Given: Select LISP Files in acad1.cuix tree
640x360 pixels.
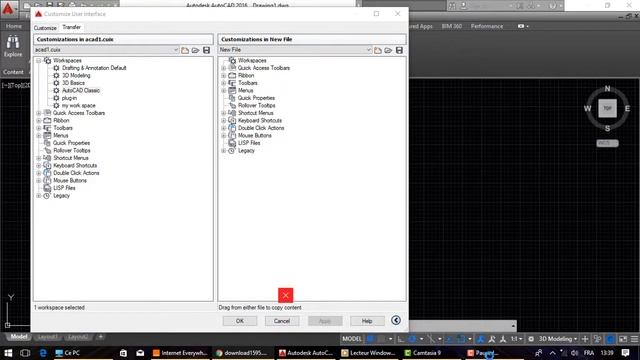Looking at the screenshot, I should 64,188.
